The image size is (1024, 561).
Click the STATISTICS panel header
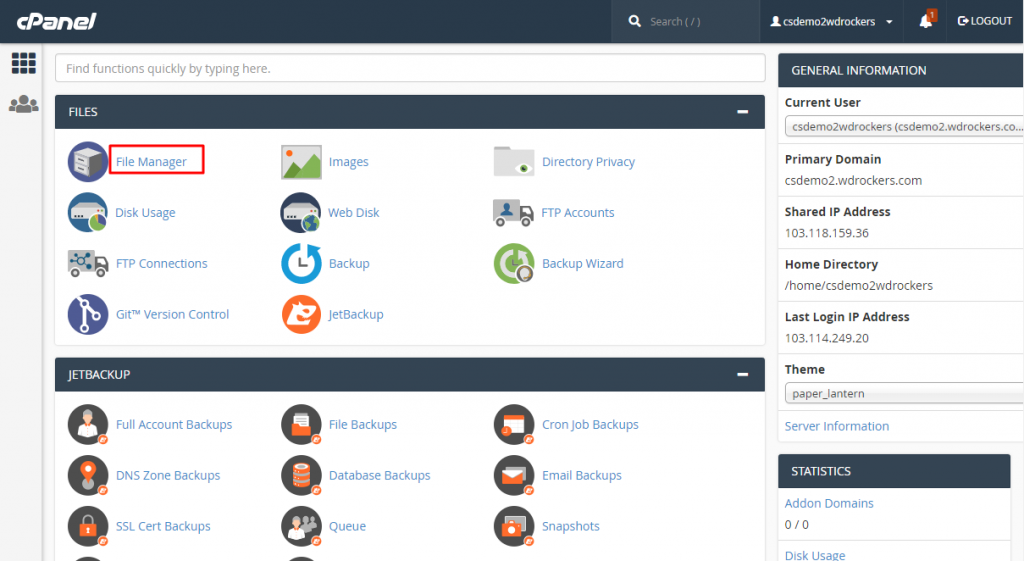pyautogui.click(x=894, y=472)
